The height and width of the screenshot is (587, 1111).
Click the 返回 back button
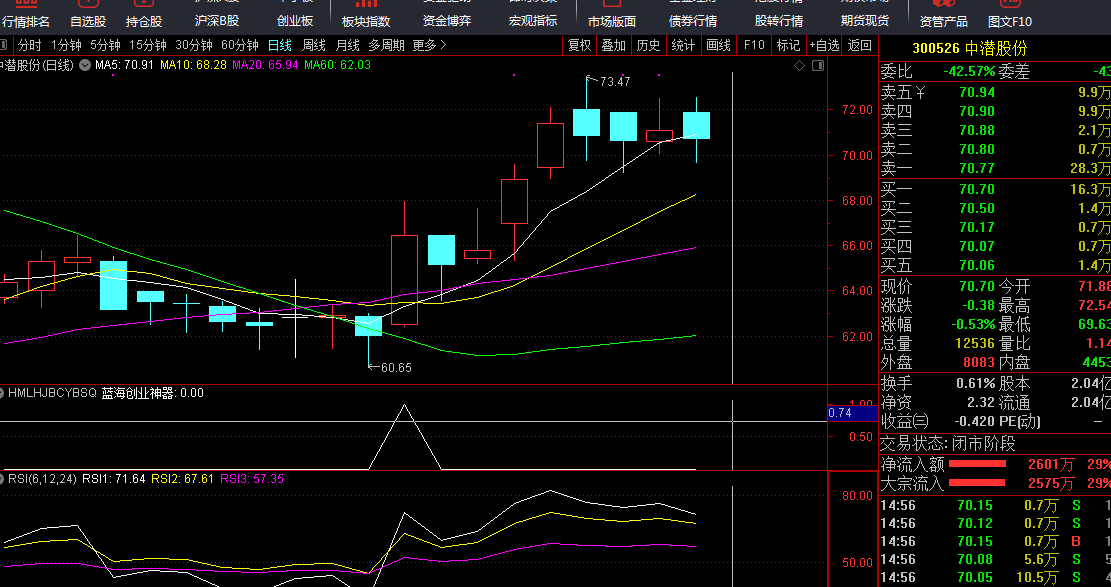coord(860,45)
